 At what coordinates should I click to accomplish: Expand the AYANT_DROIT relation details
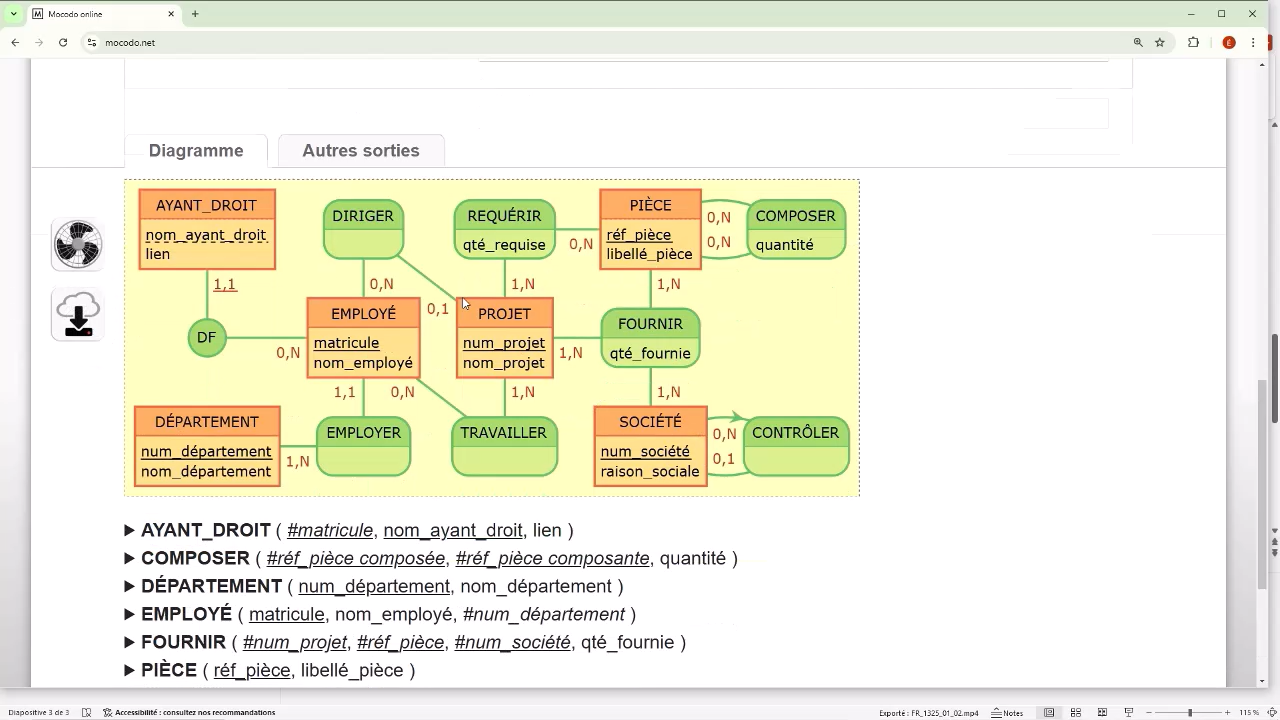(130, 530)
